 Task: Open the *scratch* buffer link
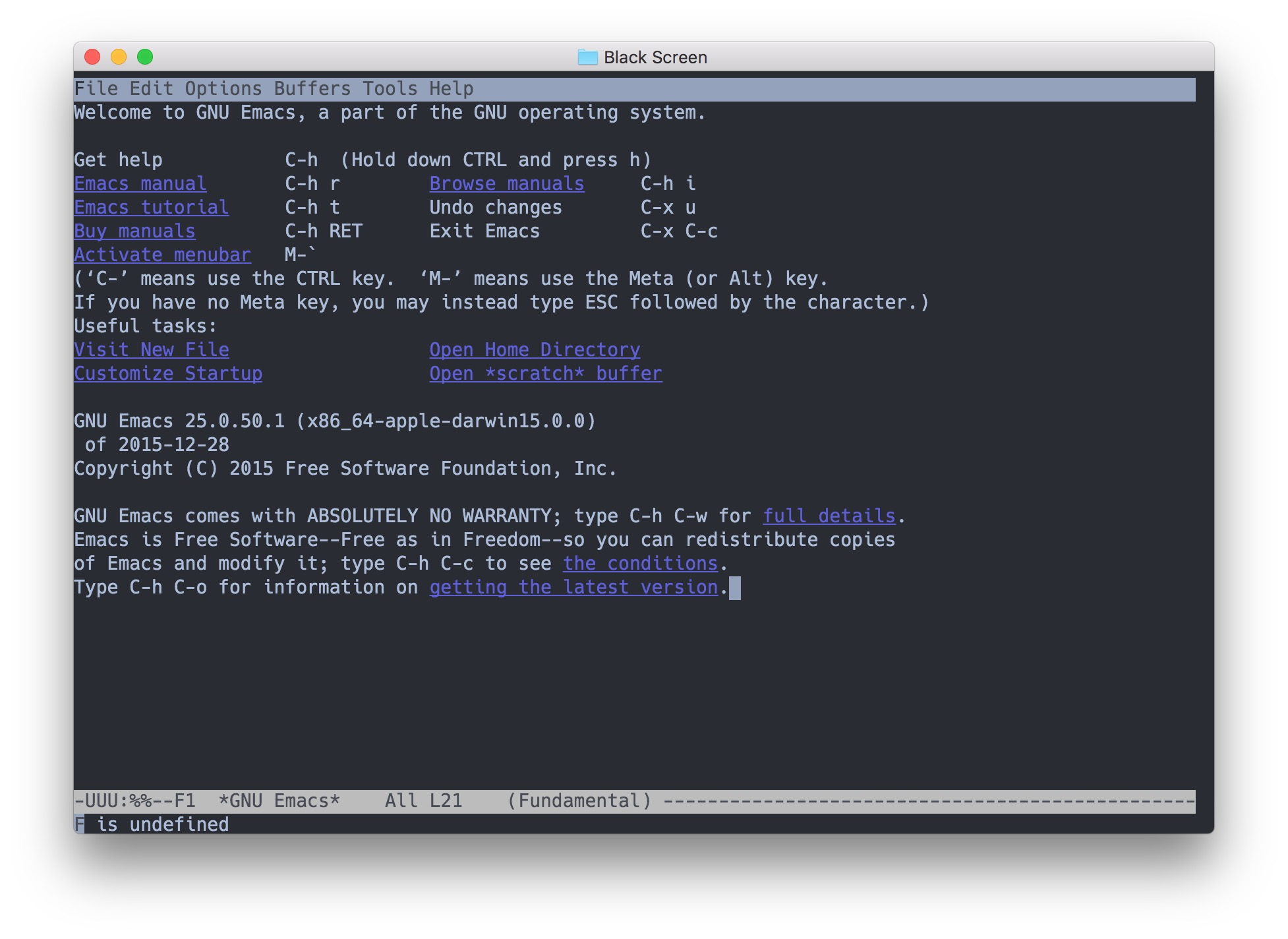tap(545, 374)
